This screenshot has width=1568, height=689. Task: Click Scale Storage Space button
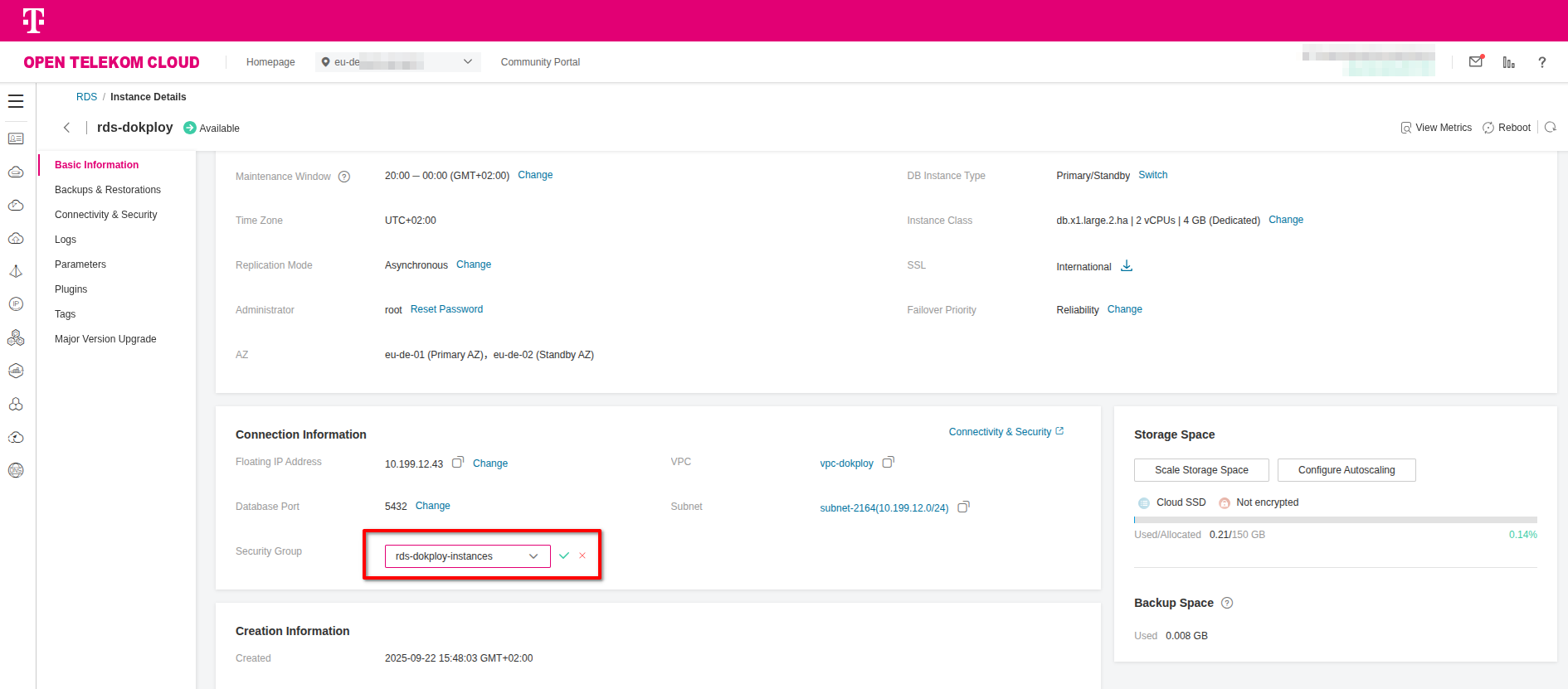(x=1200, y=470)
